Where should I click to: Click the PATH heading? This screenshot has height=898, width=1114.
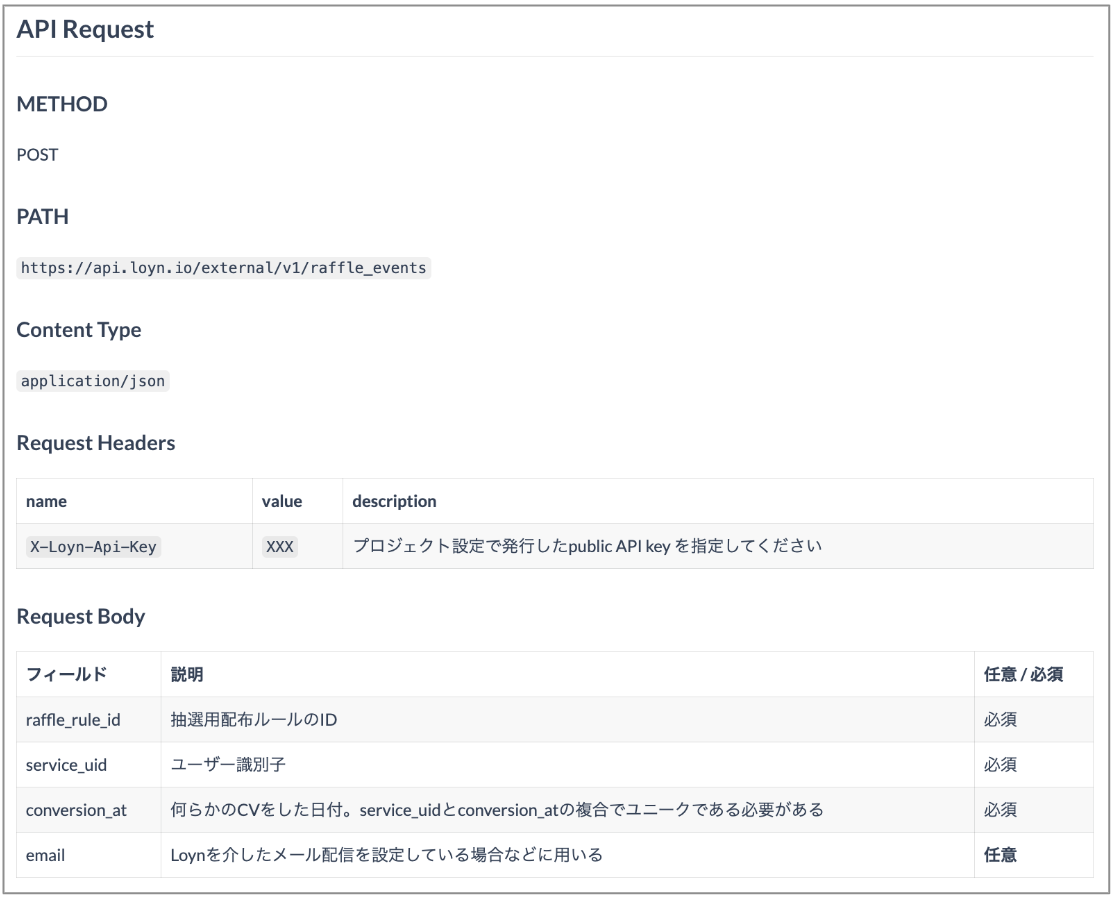43,217
